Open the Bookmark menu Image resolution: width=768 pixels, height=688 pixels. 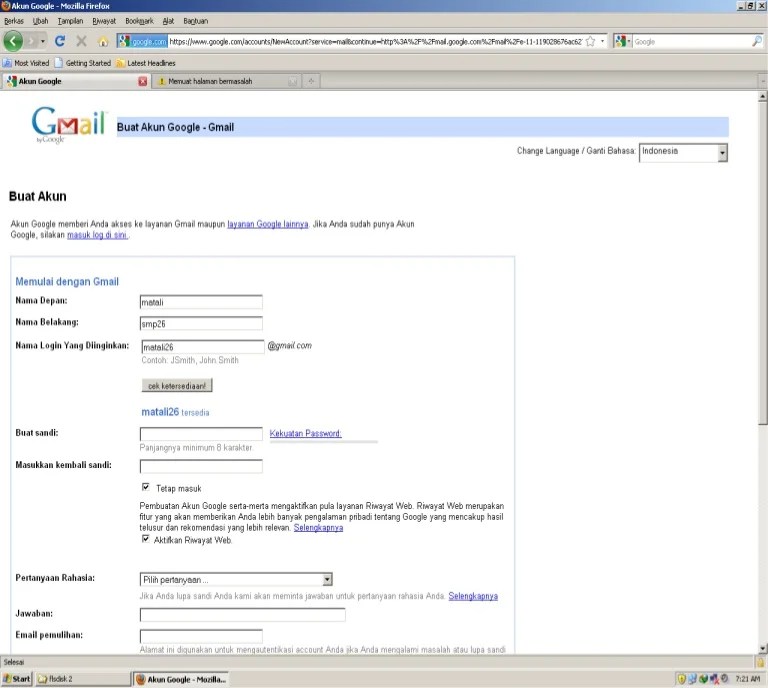[x=139, y=21]
